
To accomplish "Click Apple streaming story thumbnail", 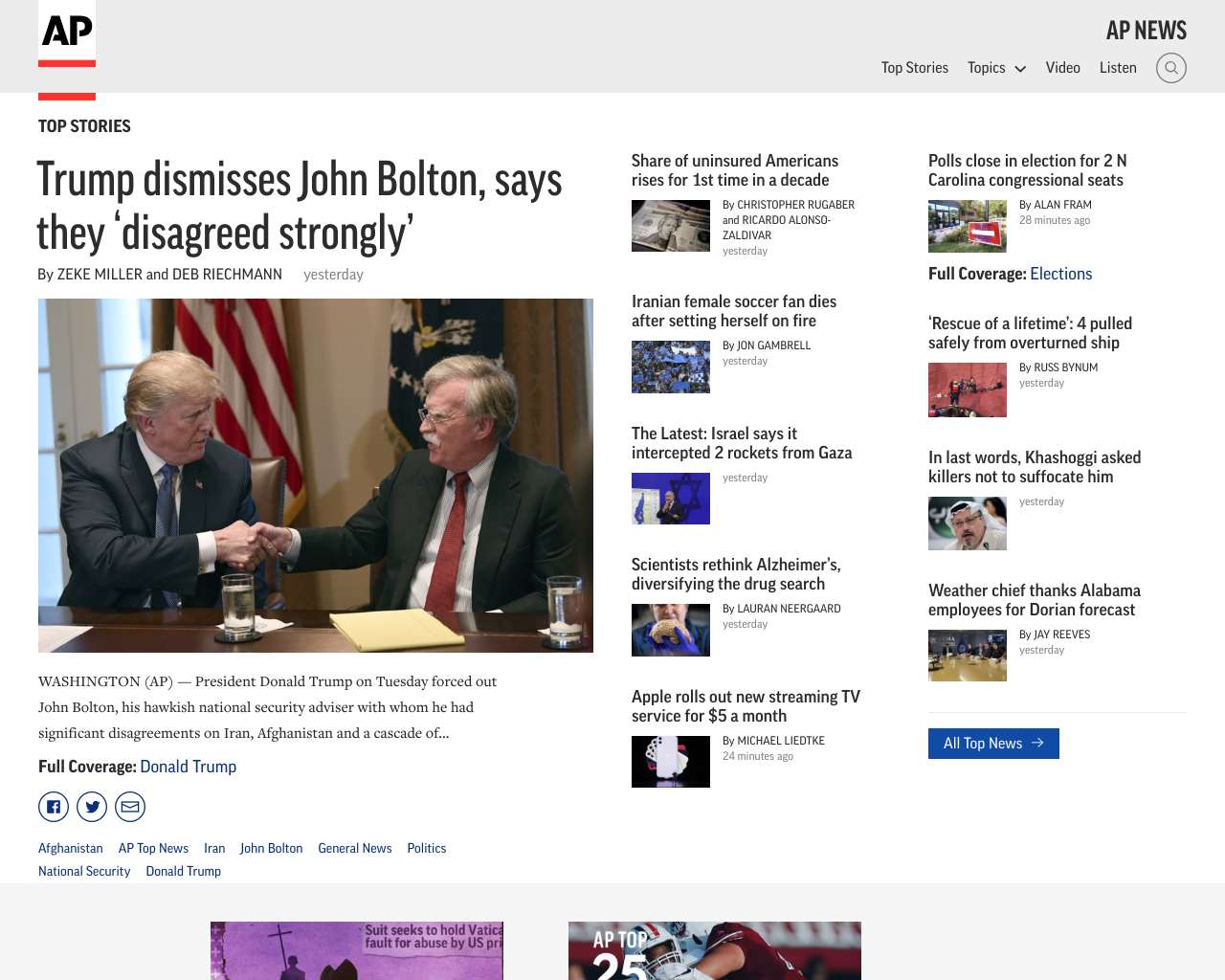I will point(671,762).
